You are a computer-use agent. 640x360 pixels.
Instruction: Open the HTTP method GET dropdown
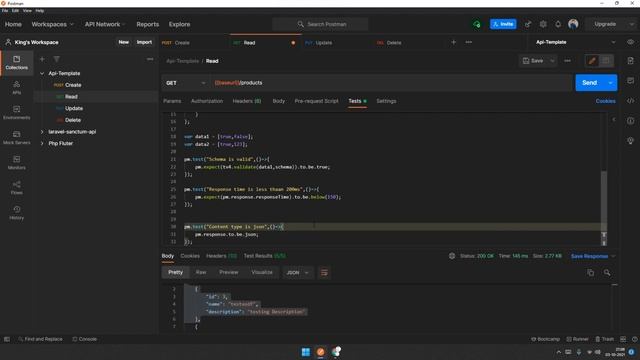186,83
